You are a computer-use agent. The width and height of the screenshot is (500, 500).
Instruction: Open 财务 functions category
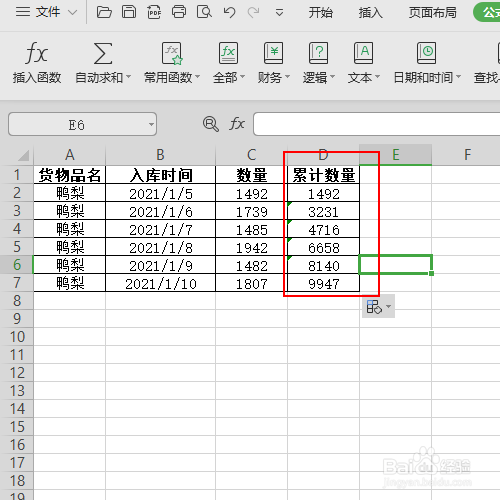point(273,63)
